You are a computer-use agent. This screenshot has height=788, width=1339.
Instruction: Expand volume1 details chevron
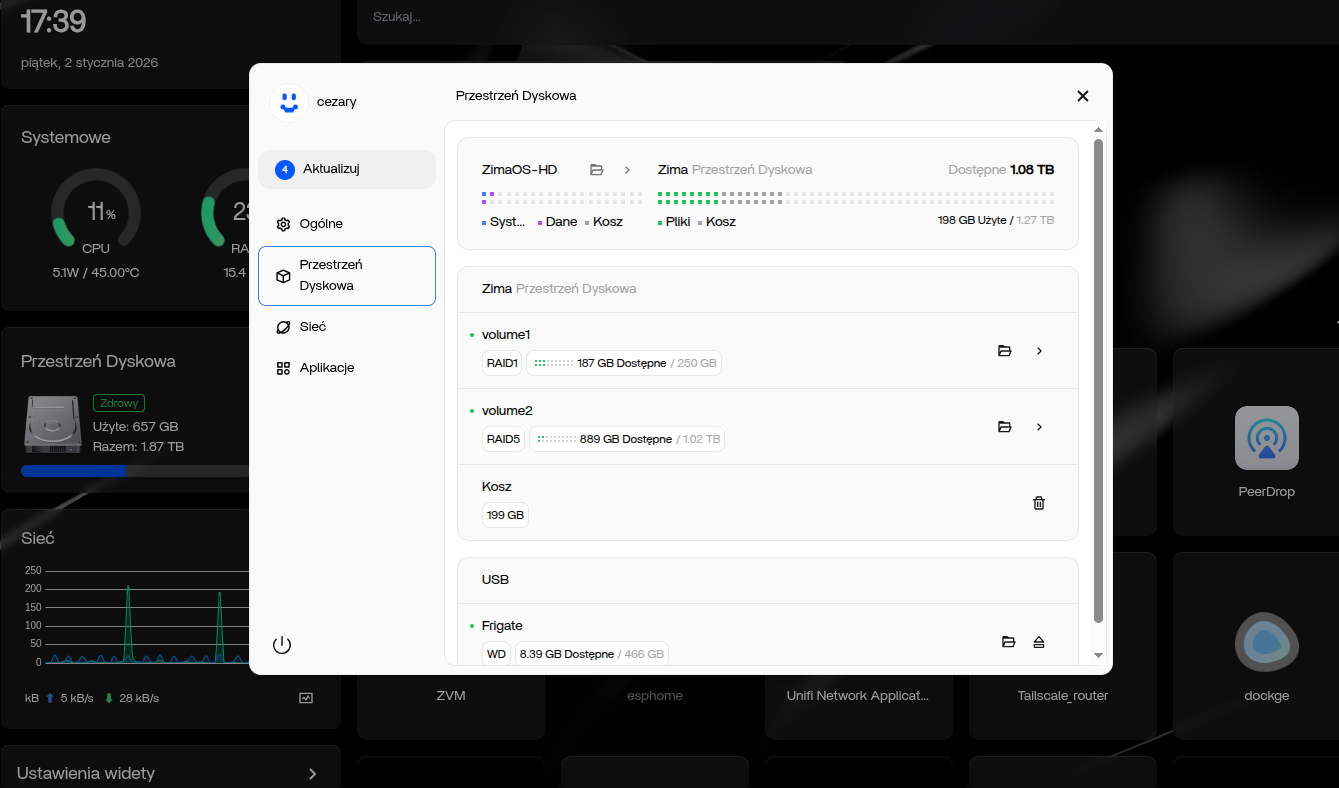(x=1039, y=351)
